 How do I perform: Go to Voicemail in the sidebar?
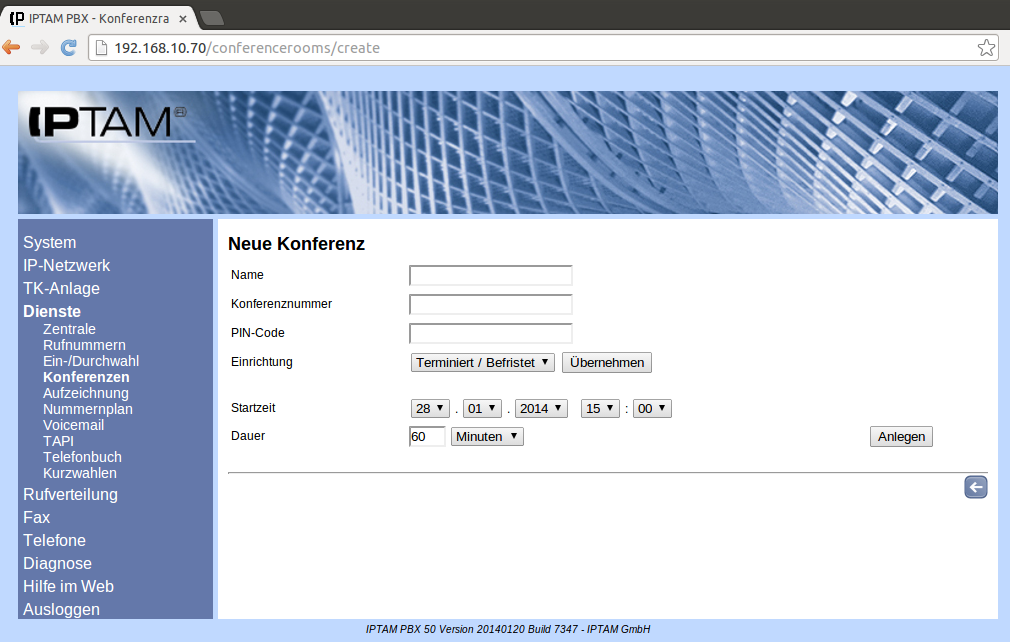[73, 425]
